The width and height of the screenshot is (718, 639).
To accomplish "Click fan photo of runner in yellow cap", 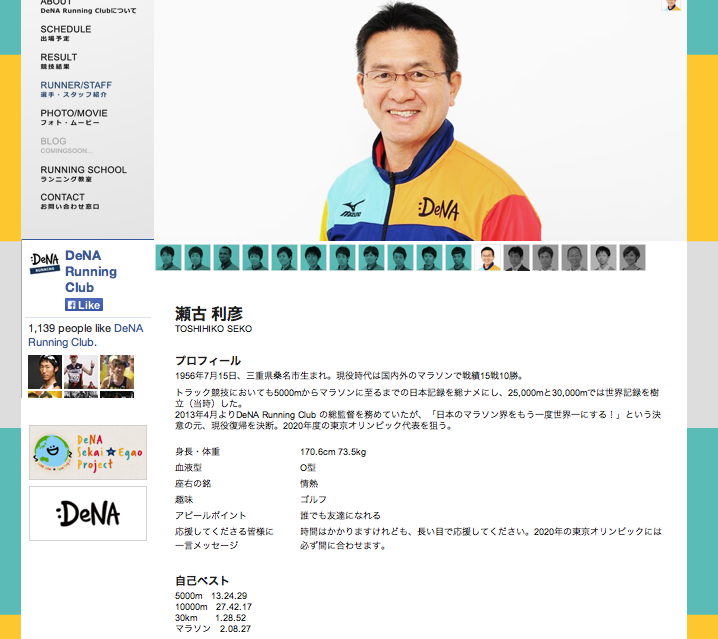I will [117, 372].
